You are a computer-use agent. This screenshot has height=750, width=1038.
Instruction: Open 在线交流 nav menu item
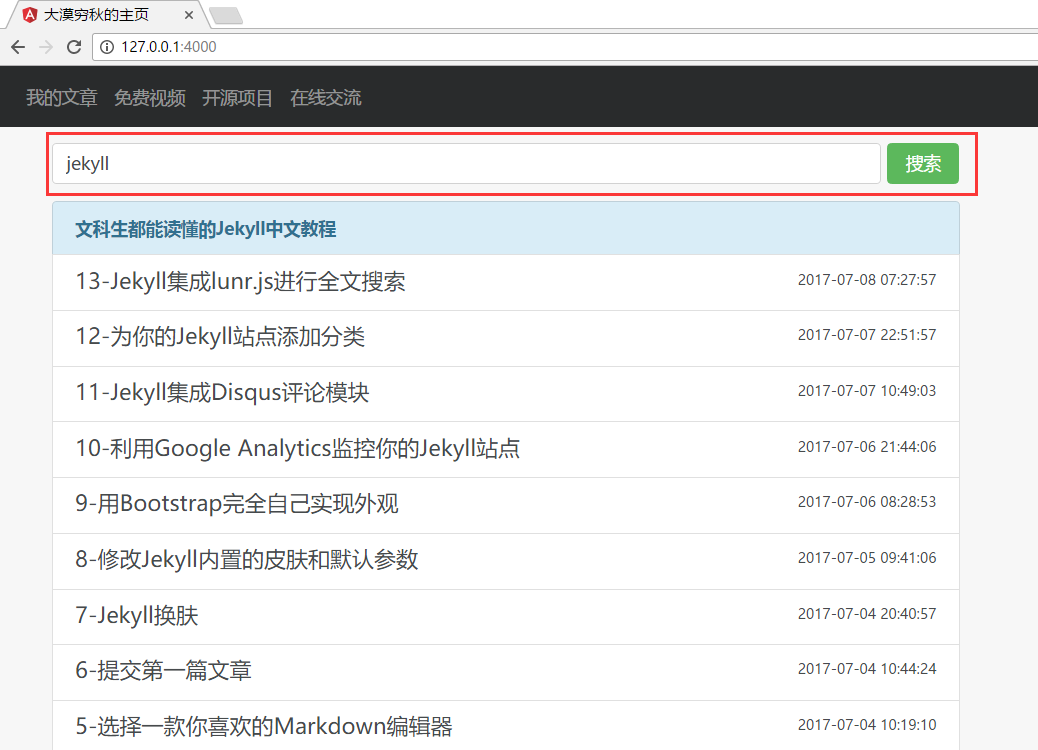(326, 98)
